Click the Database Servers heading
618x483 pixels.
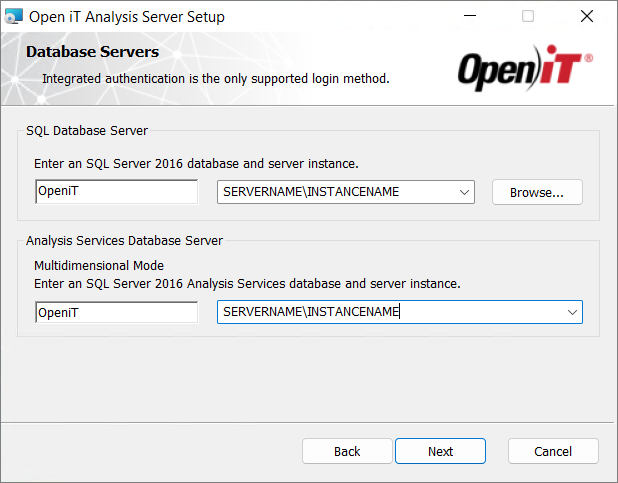tap(93, 52)
